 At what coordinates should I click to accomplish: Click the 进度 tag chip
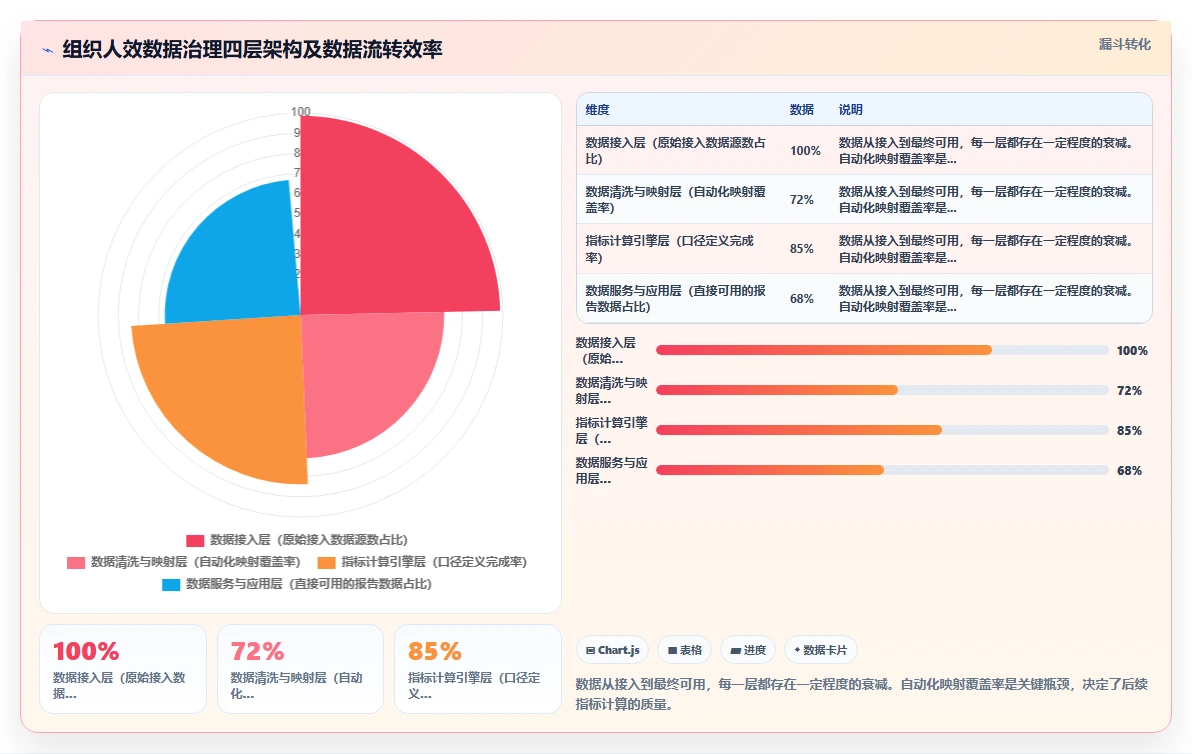click(x=748, y=650)
